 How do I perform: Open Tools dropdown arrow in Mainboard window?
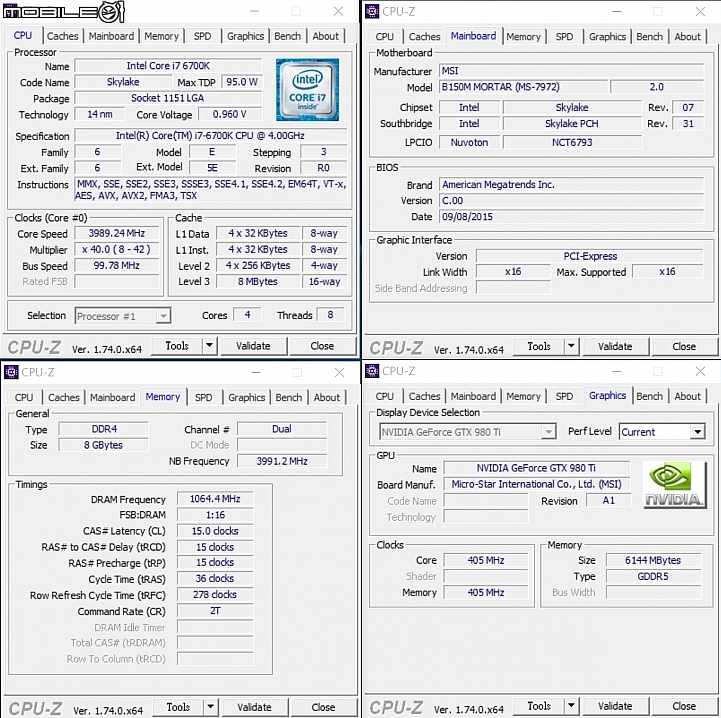pyautogui.click(x=571, y=346)
